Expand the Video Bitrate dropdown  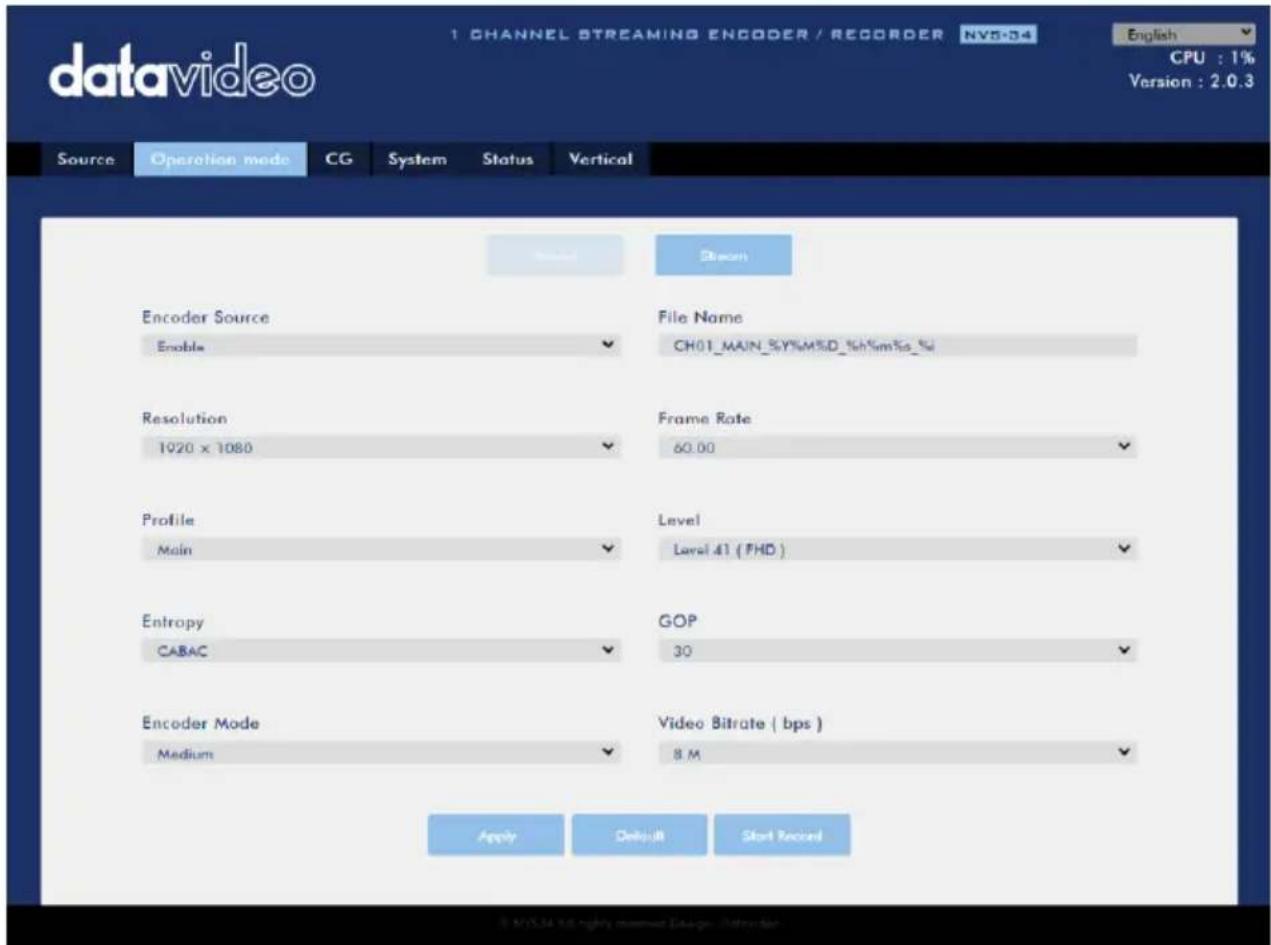click(898, 754)
